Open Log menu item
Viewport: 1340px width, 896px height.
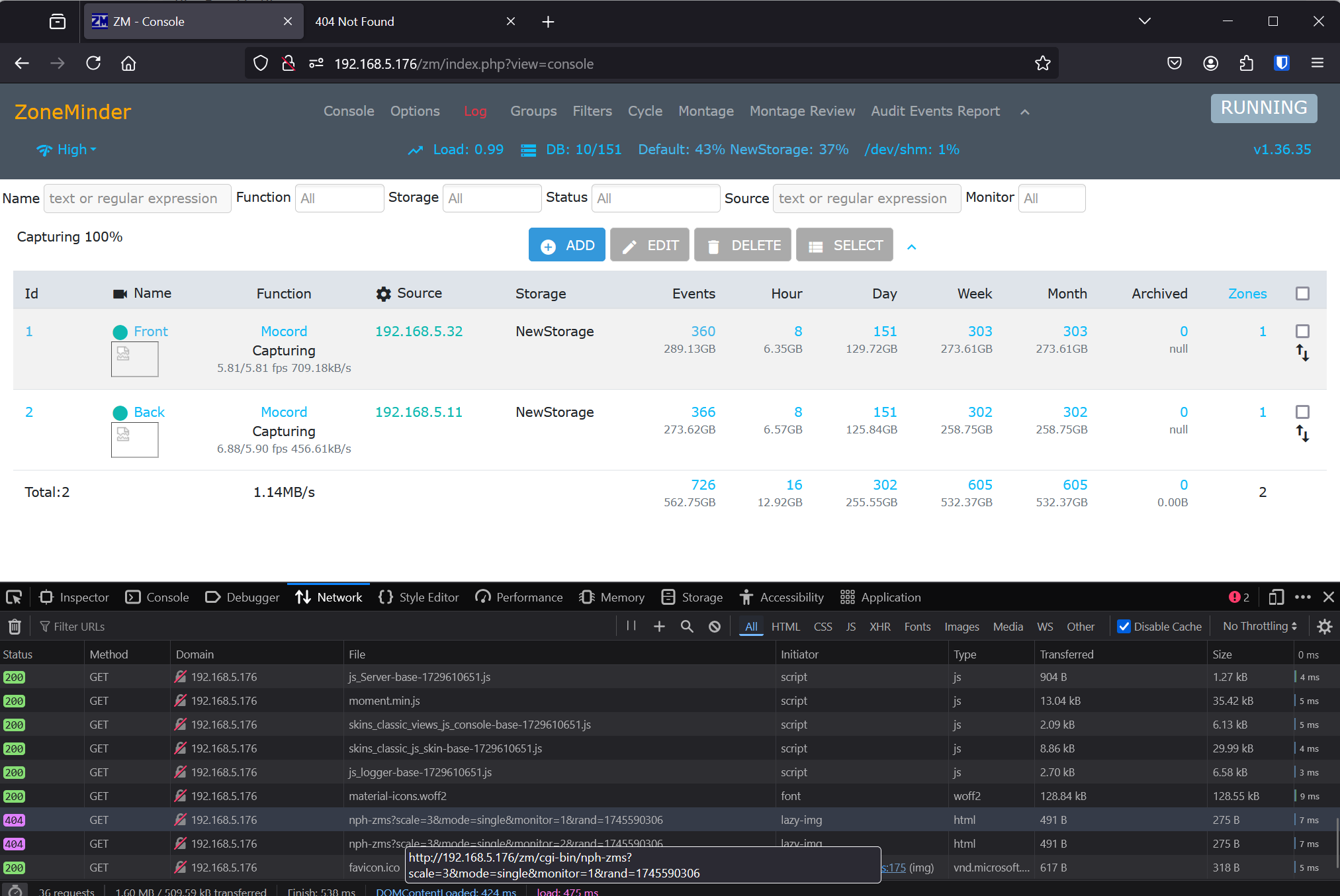475,111
